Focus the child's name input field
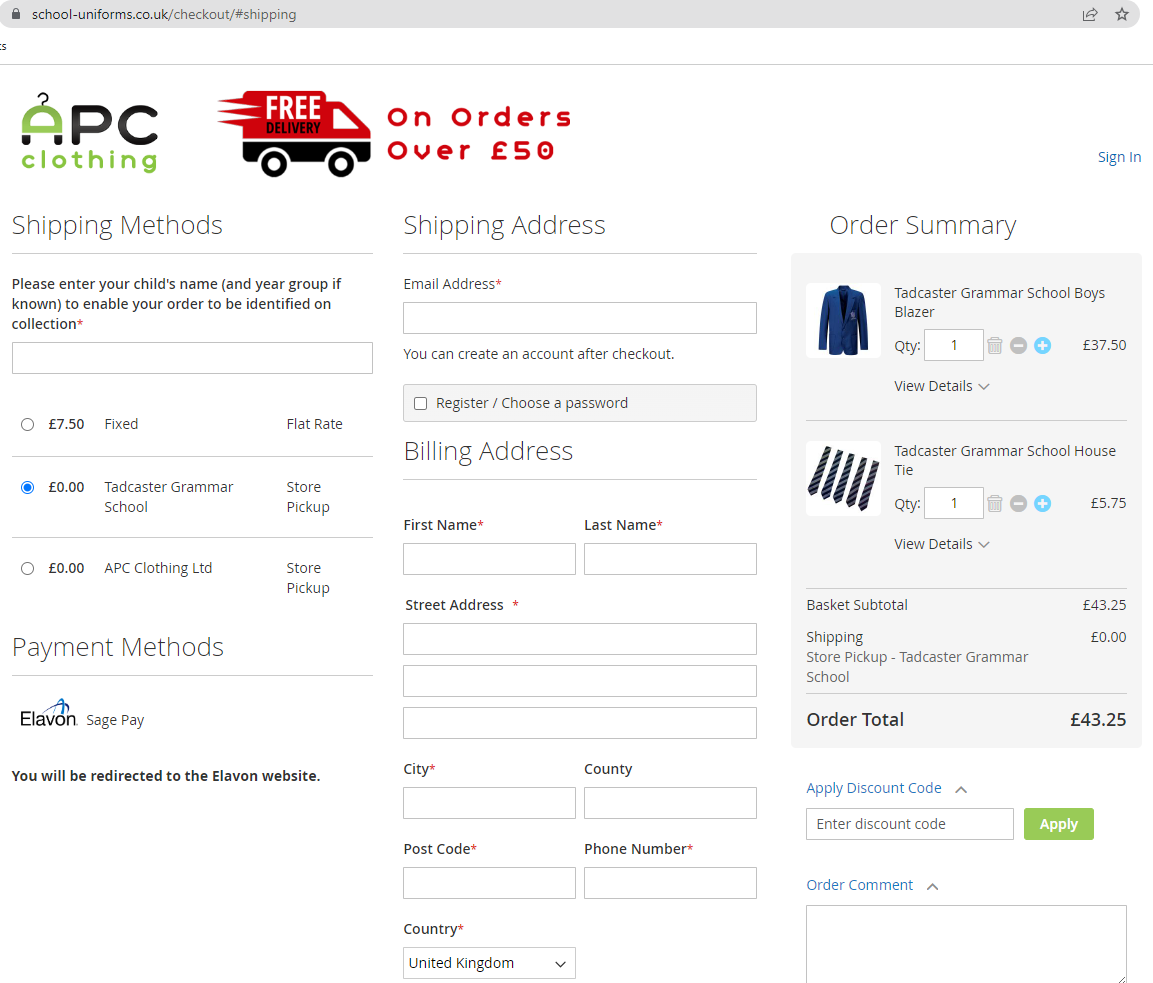 click(x=192, y=358)
